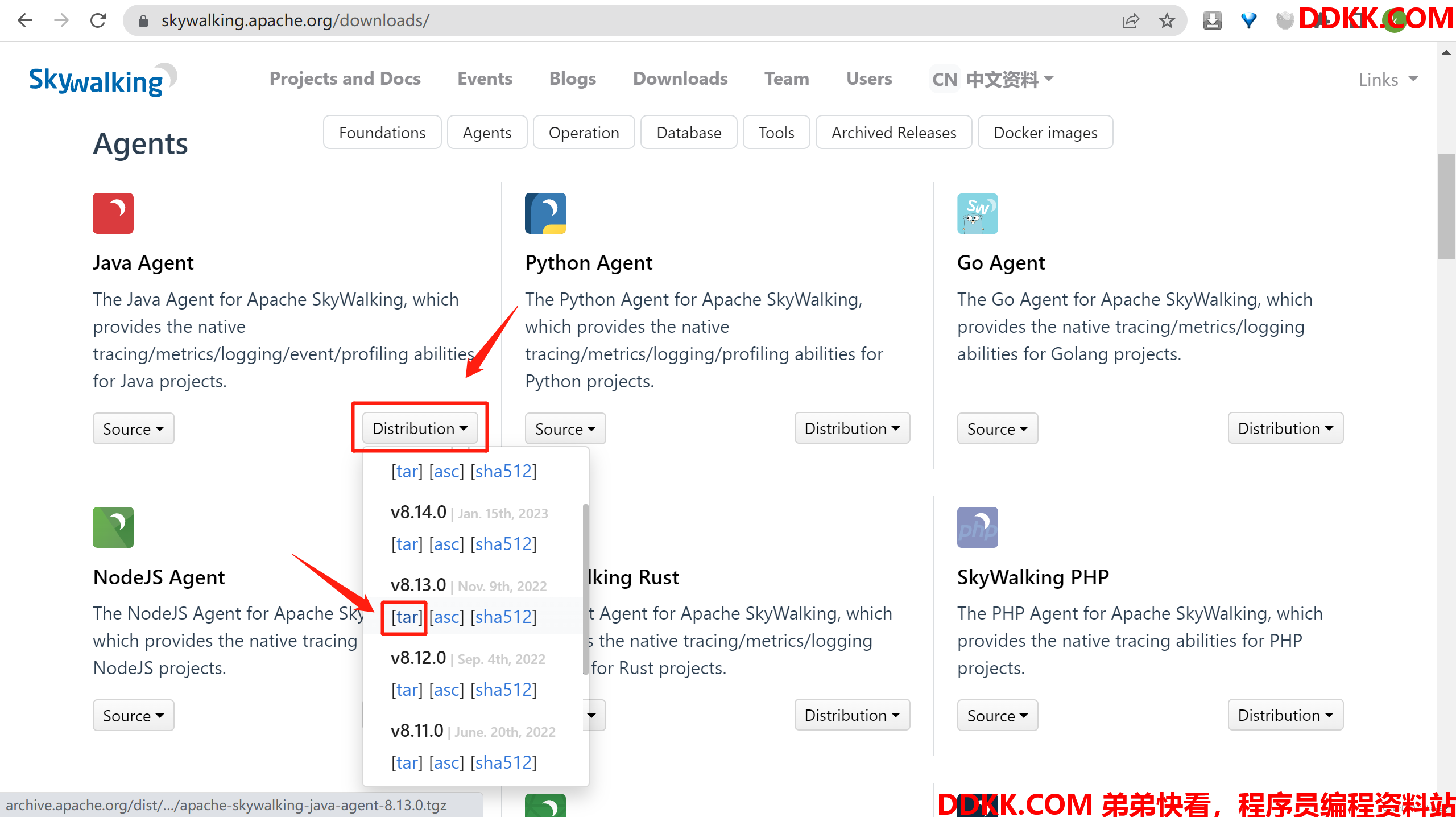Select the v8.14.0 version label
1456x817 pixels.
[419, 512]
